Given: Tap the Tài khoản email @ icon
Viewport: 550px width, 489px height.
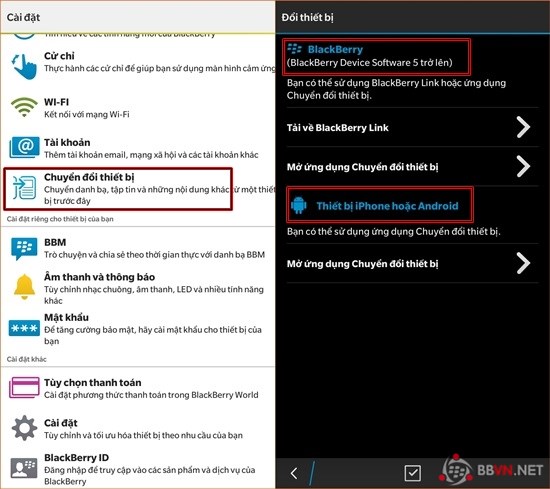Looking at the screenshot, I should (x=24, y=147).
